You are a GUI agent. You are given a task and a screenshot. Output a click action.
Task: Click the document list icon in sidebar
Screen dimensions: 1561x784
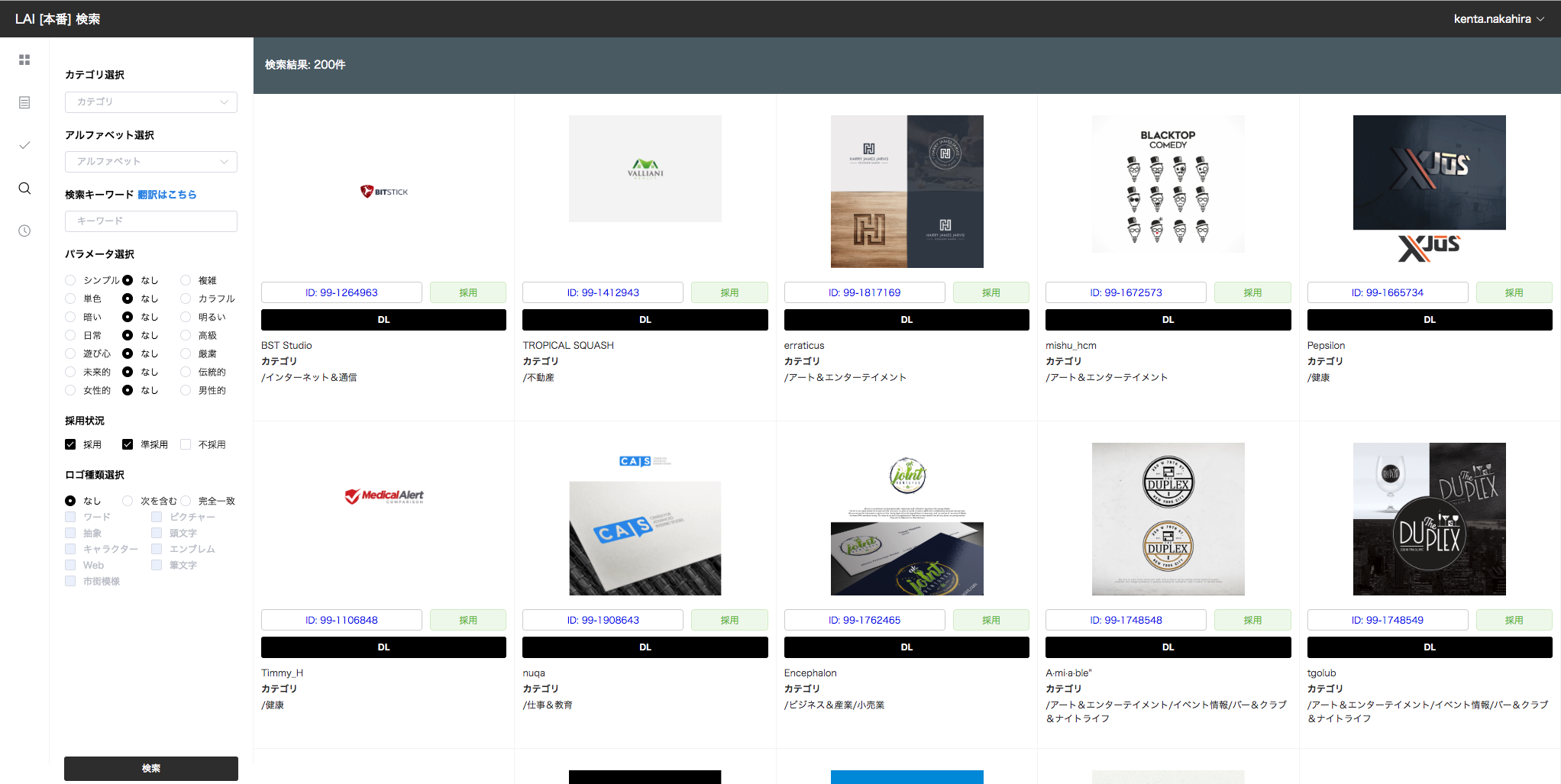coord(24,102)
